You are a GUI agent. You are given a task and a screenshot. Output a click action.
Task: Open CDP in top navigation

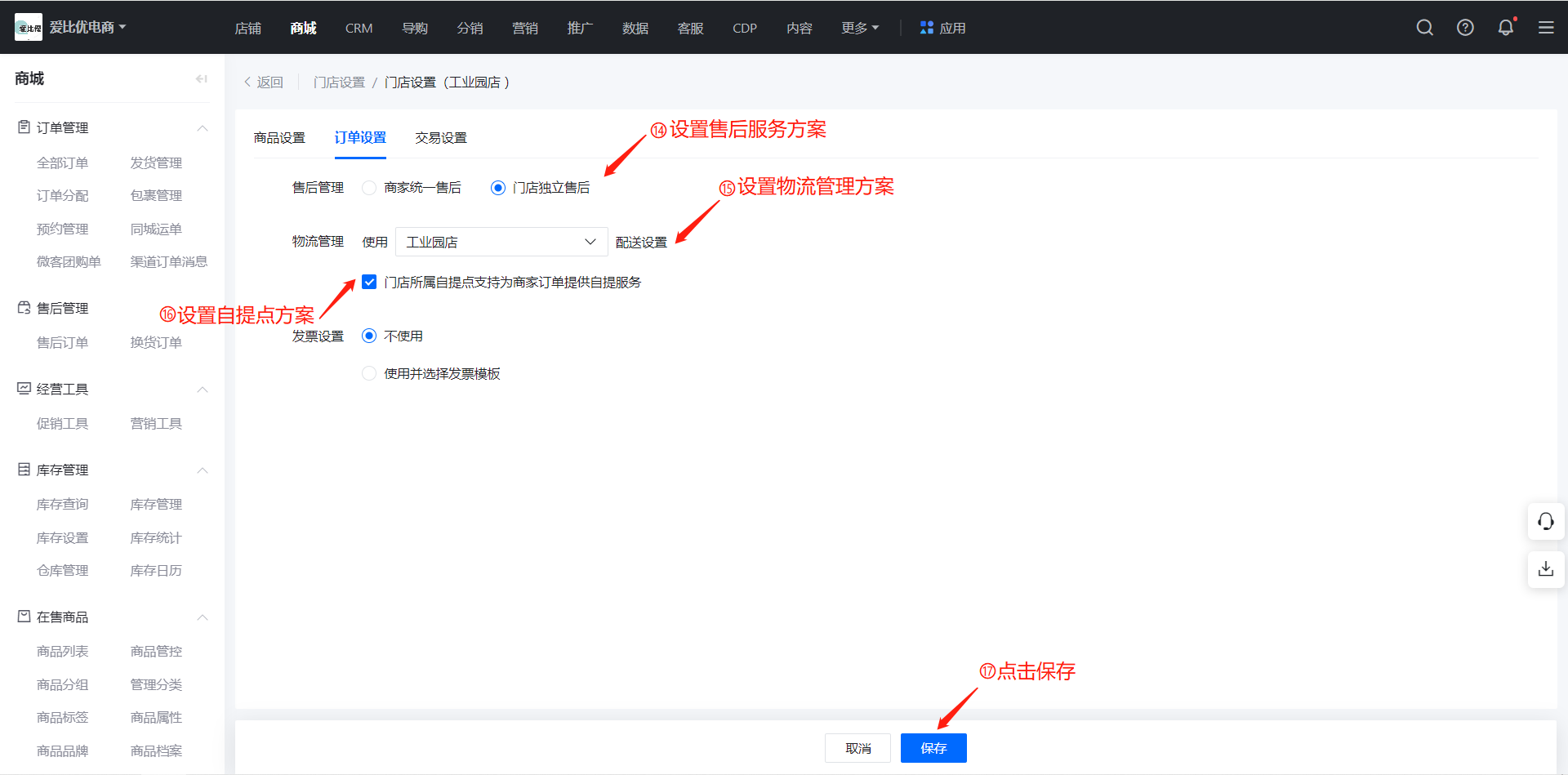pos(745,28)
